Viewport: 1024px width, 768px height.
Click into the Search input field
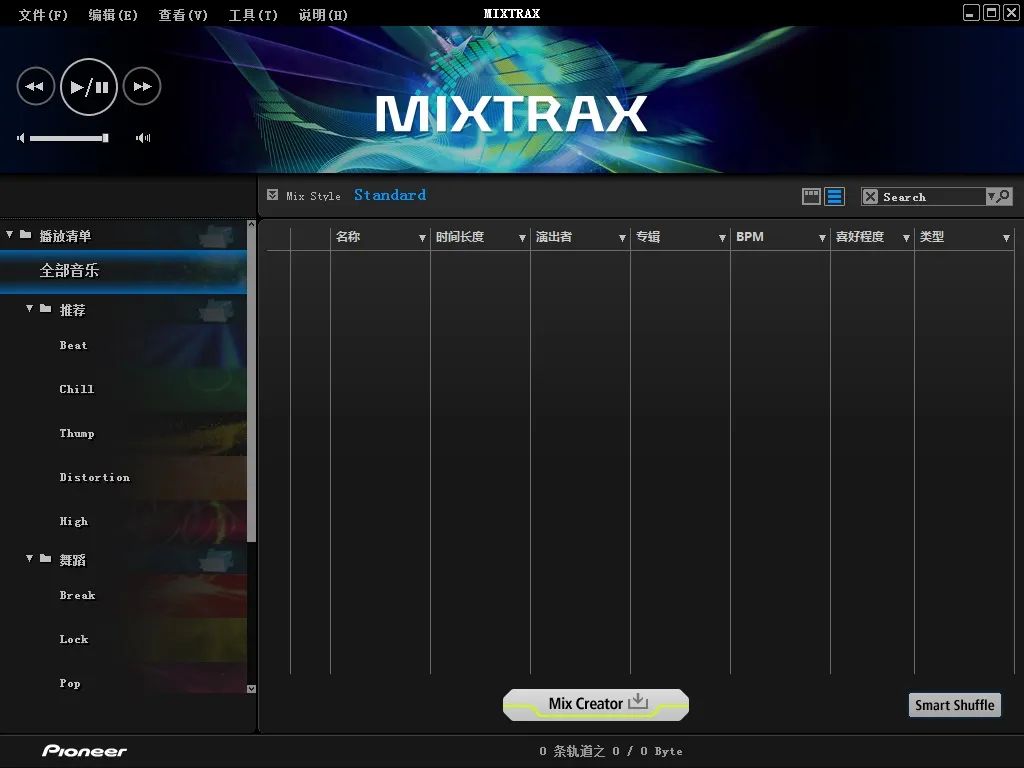click(932, 197)
